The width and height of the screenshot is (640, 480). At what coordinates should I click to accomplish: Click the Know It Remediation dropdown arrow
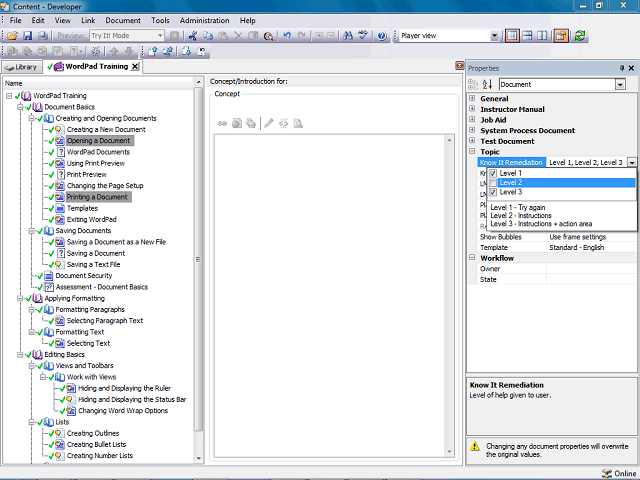tap(632, 162)
